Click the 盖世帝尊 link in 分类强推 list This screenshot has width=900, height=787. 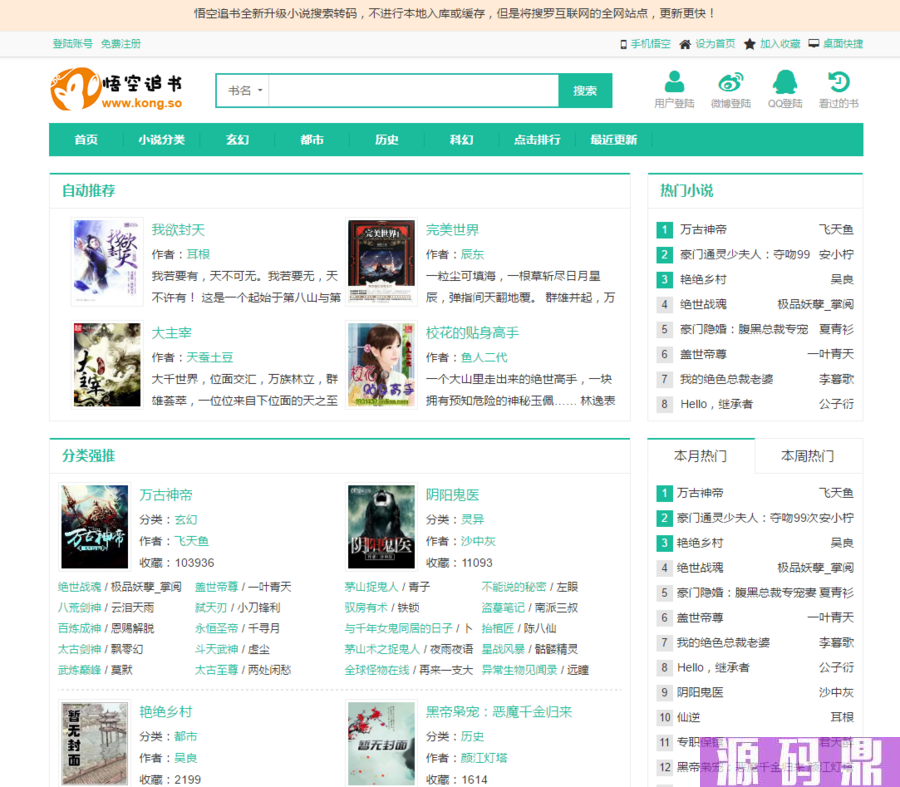coord(216,587)
